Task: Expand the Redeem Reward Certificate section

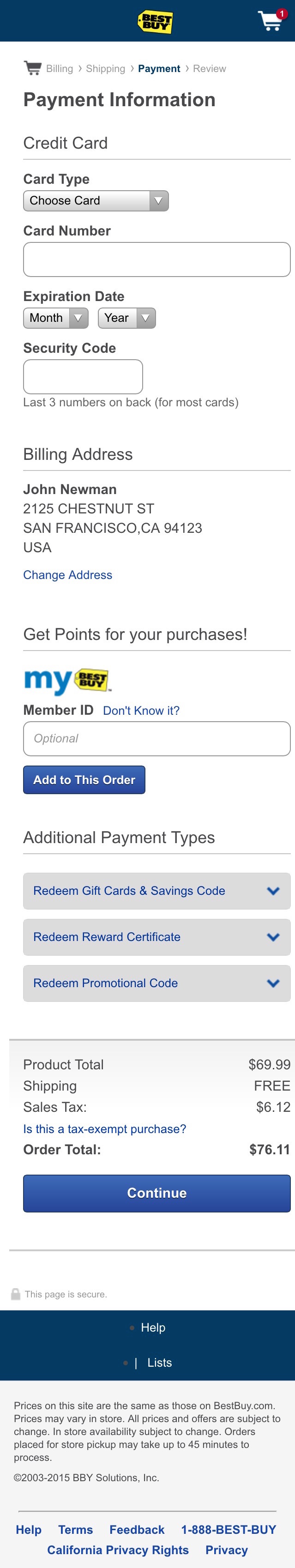Action: [x=157, y=937]
